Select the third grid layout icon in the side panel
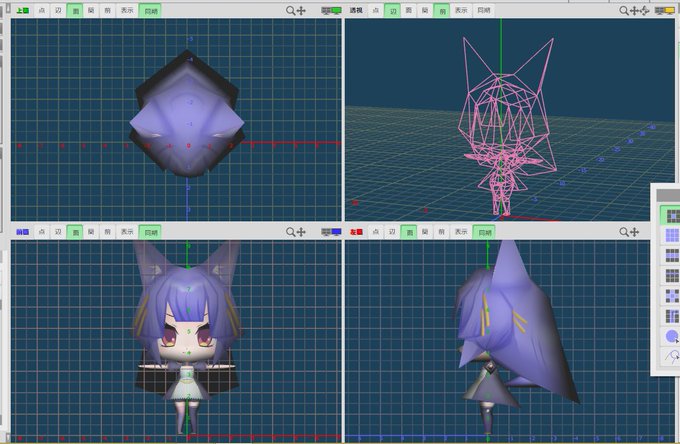Viewport: 680px width, 444px height. pos(671,255)
